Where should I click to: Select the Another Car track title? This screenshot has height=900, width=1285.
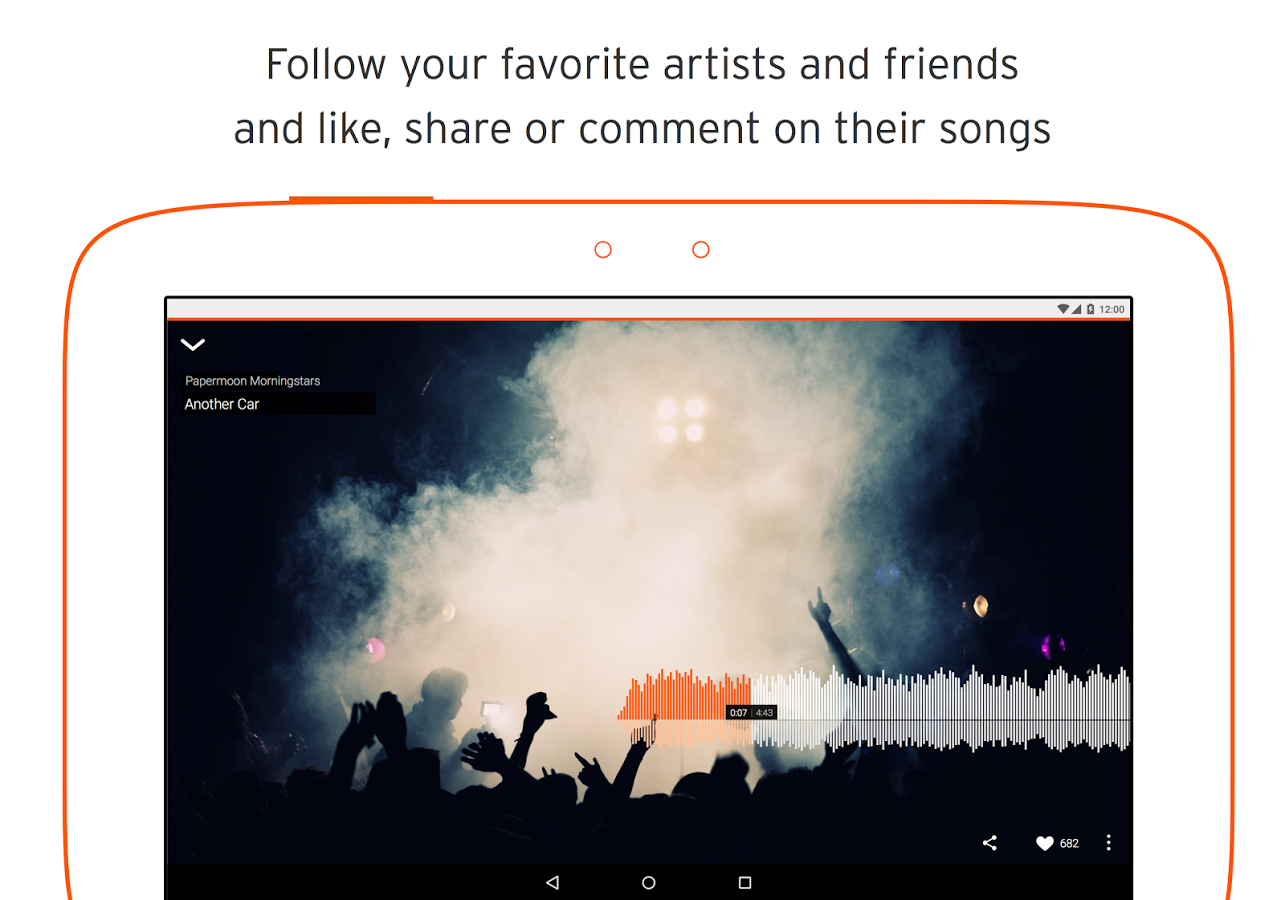point(222,404)
